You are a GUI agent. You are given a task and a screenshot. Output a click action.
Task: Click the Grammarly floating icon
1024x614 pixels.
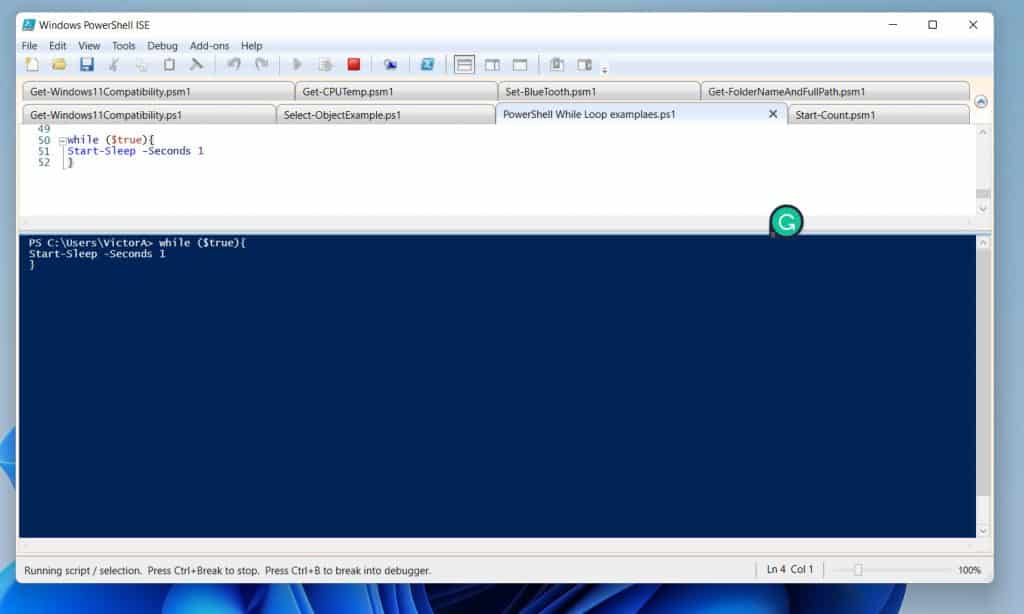click(x=786, y=222)
